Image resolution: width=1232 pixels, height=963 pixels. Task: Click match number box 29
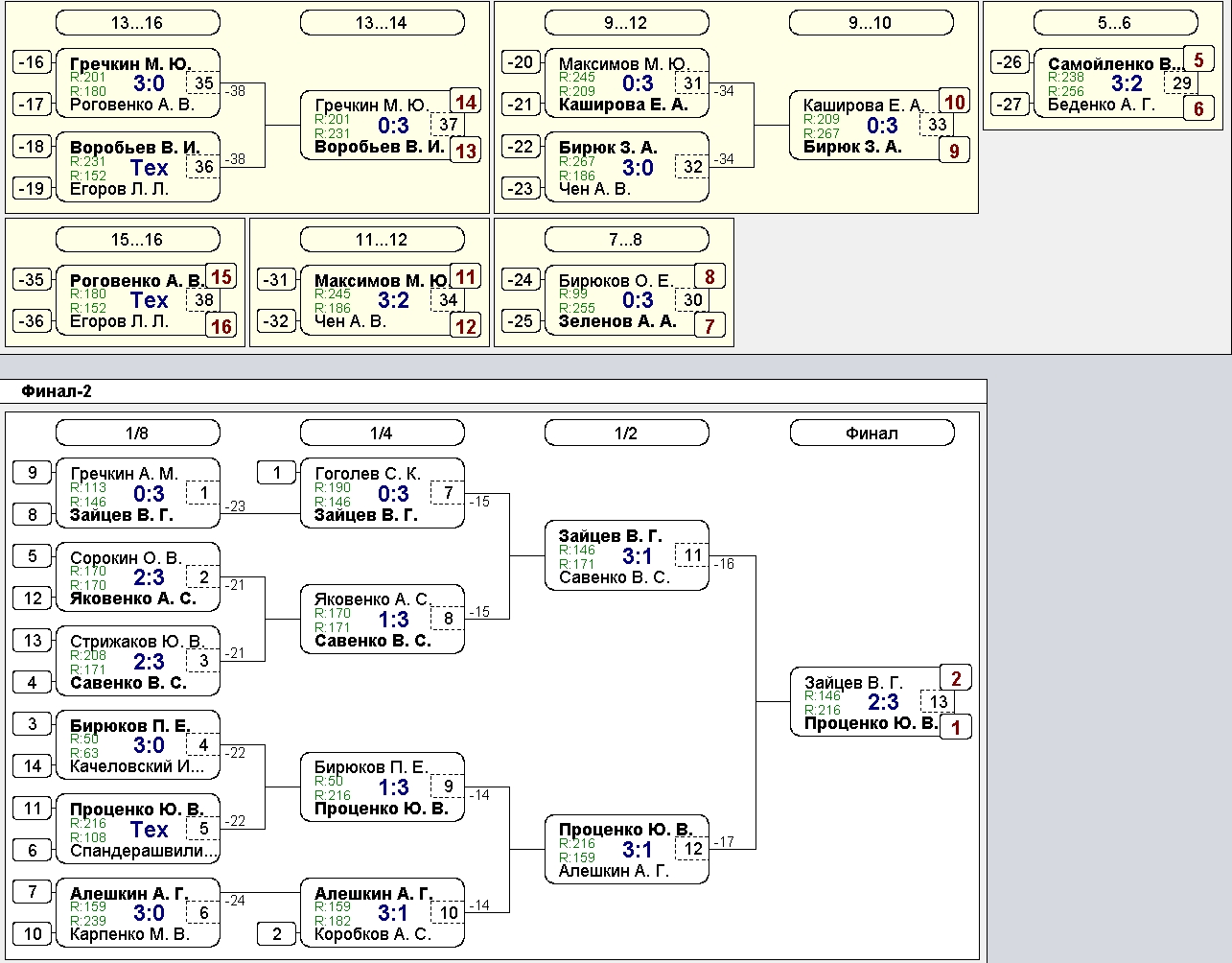coord(1182,83)
